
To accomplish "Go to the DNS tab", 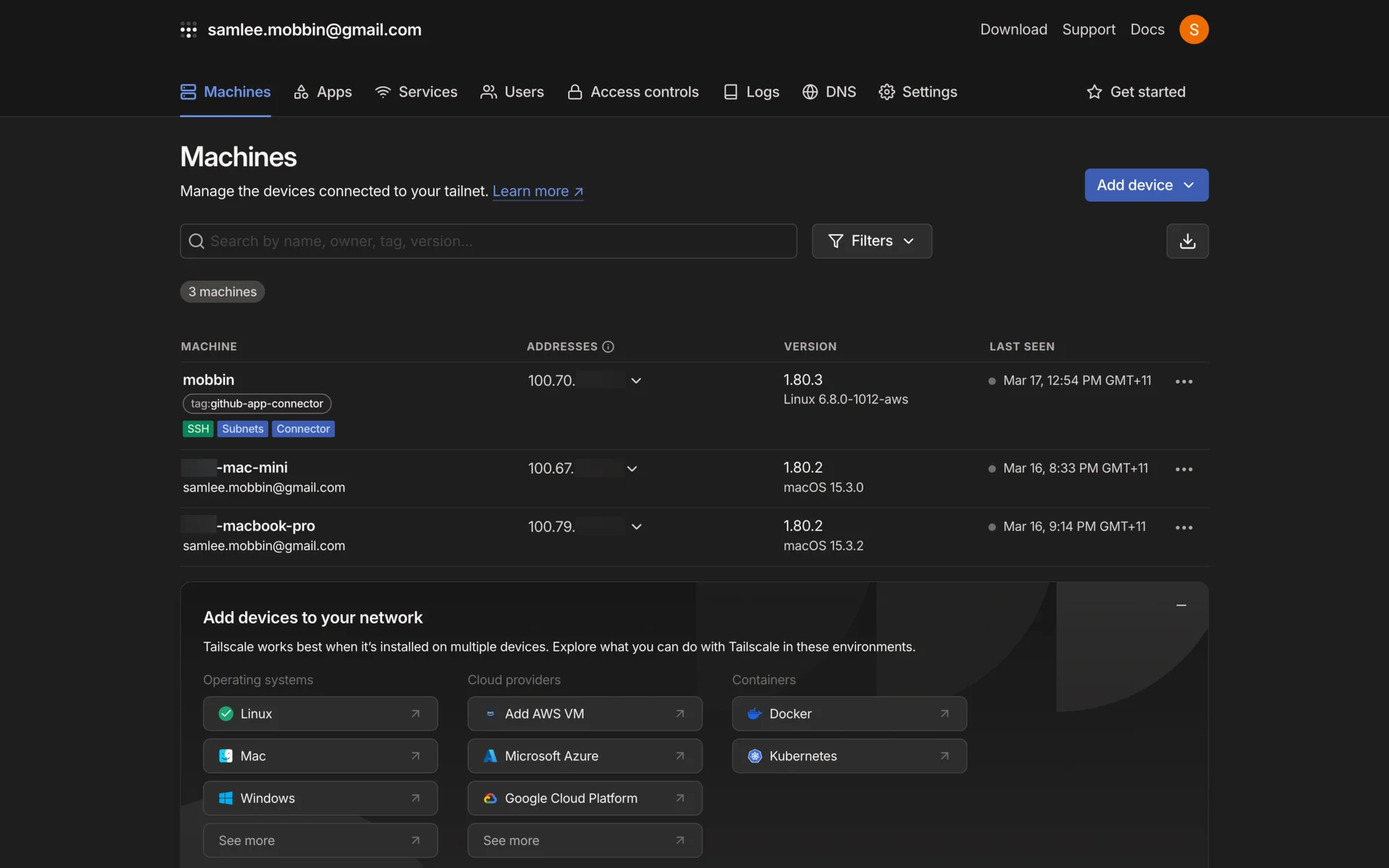I will 829,92.
